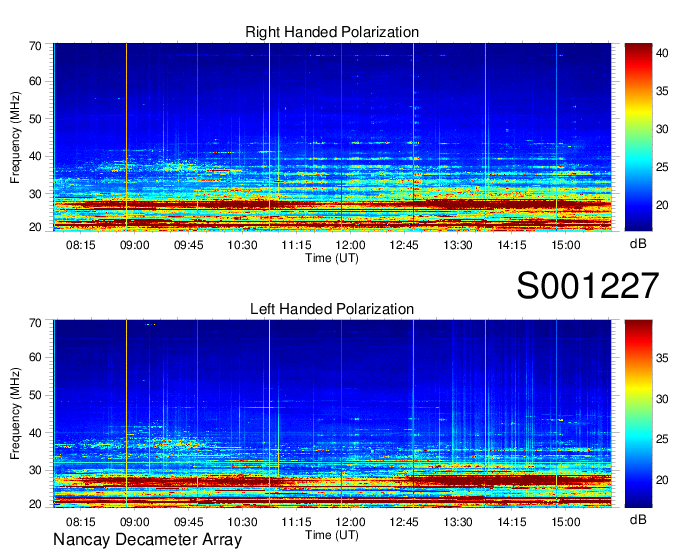Image resolution: width=680 pixels, height=552 pixels.
Task: Click the dark red vertical line in Left Handed spectrogram
Action: (x=341, y=414)
